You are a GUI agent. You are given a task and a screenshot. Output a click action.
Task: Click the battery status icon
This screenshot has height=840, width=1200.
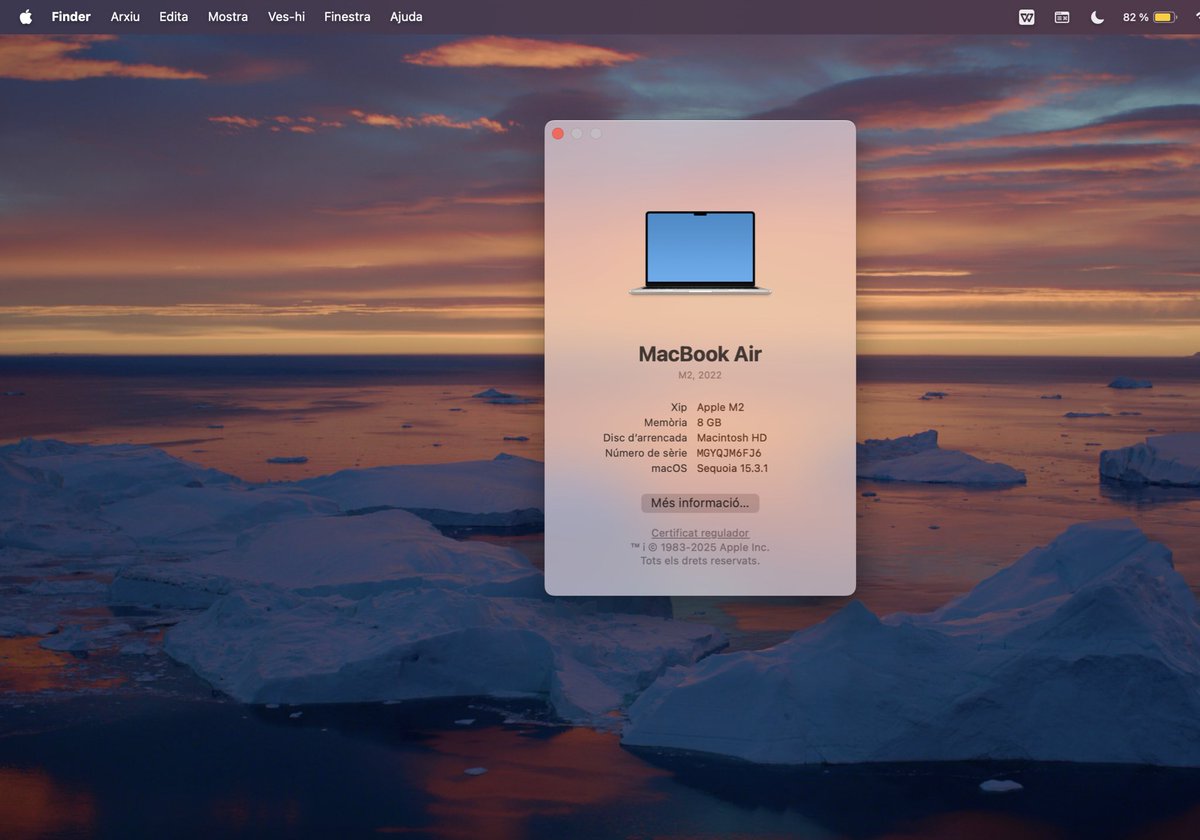point(1165,17)
